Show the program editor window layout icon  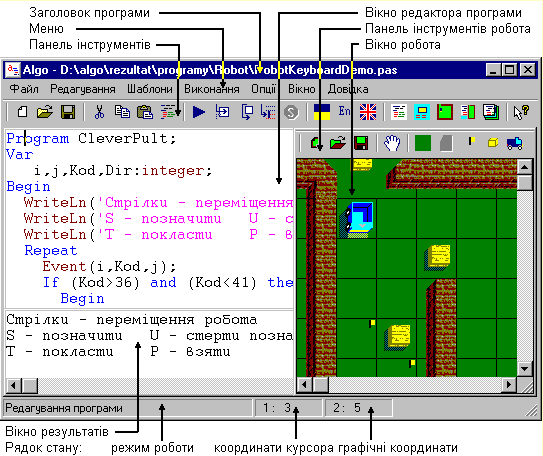[x=399, y=112]
